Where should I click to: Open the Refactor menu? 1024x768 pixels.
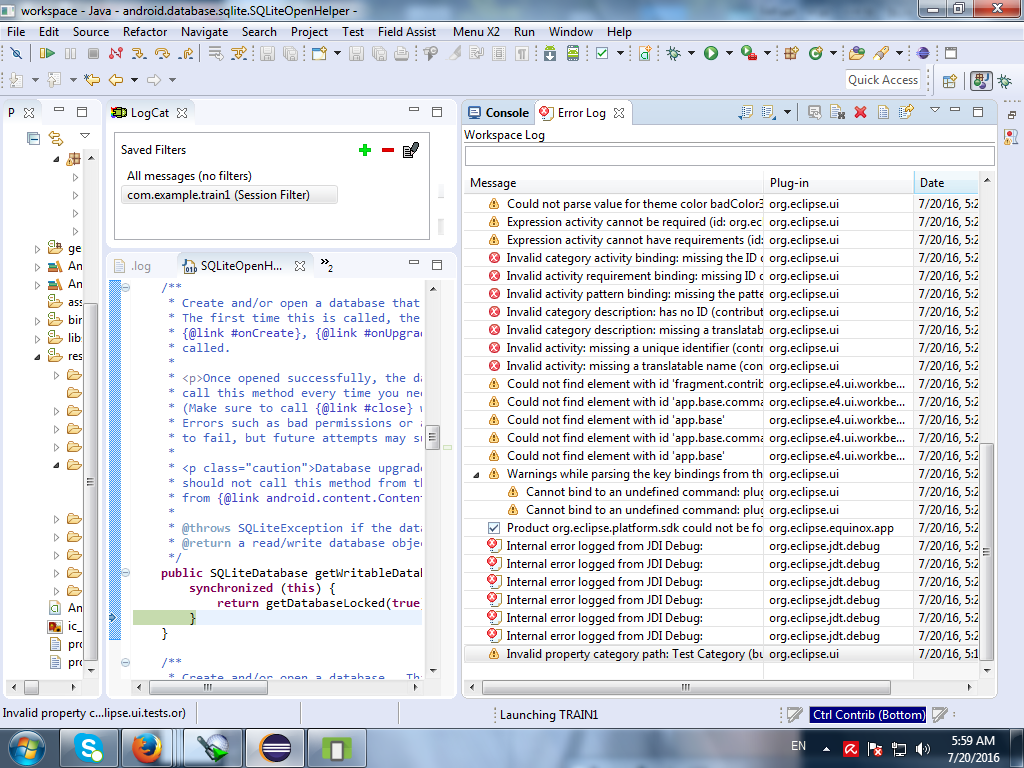(x=145, y=31)
